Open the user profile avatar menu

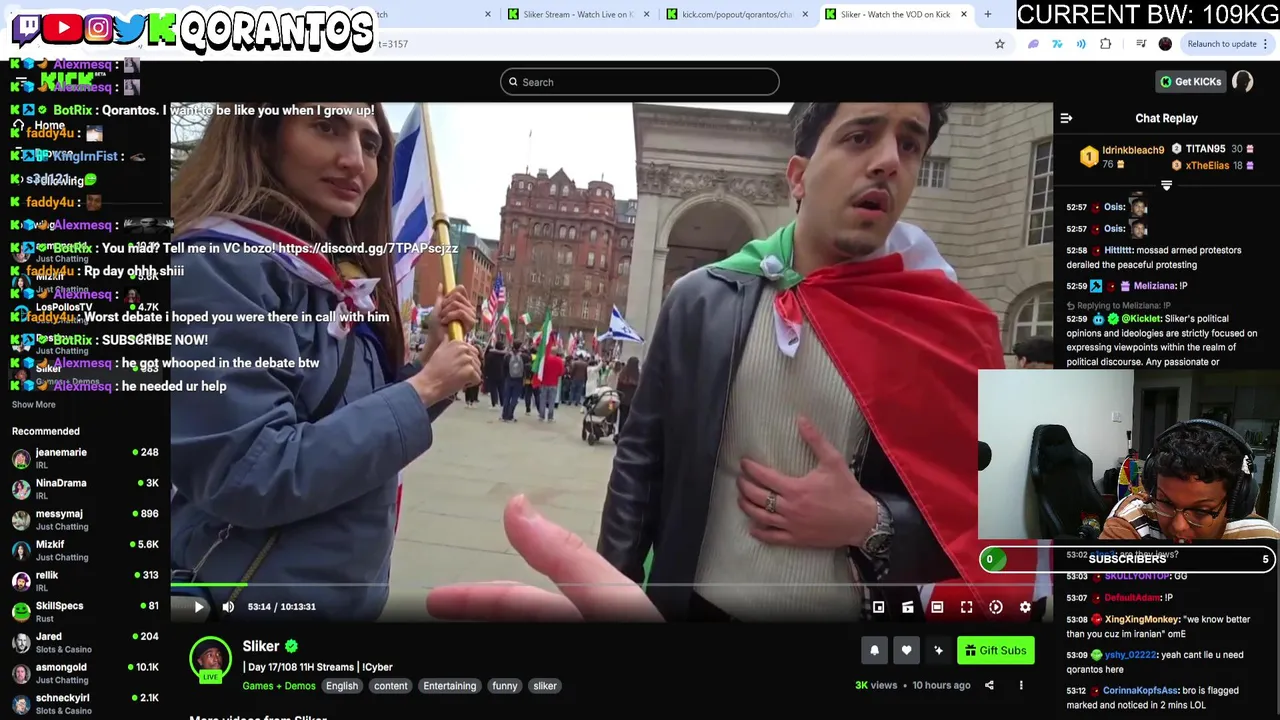[1243, 82]
